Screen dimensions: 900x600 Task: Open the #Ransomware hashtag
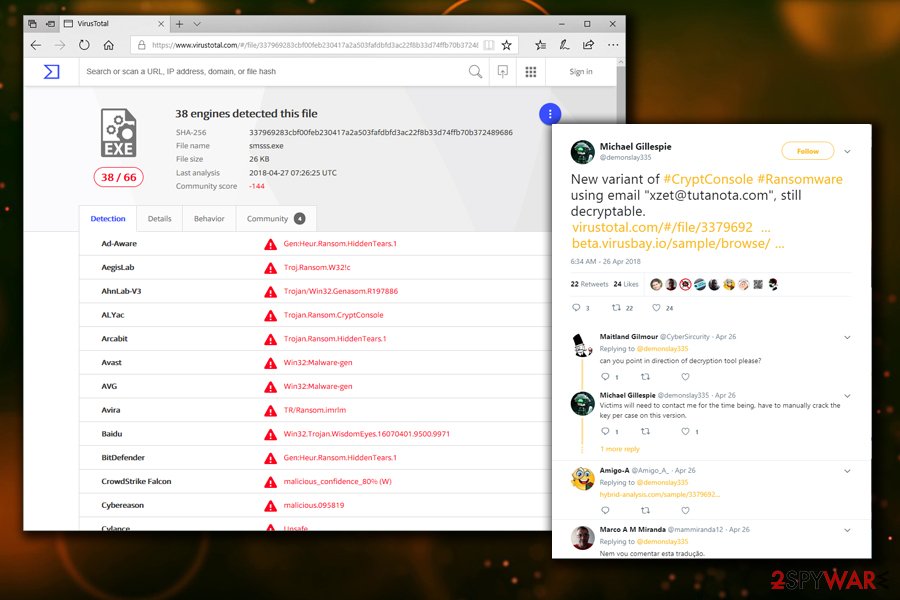point(800,179)
